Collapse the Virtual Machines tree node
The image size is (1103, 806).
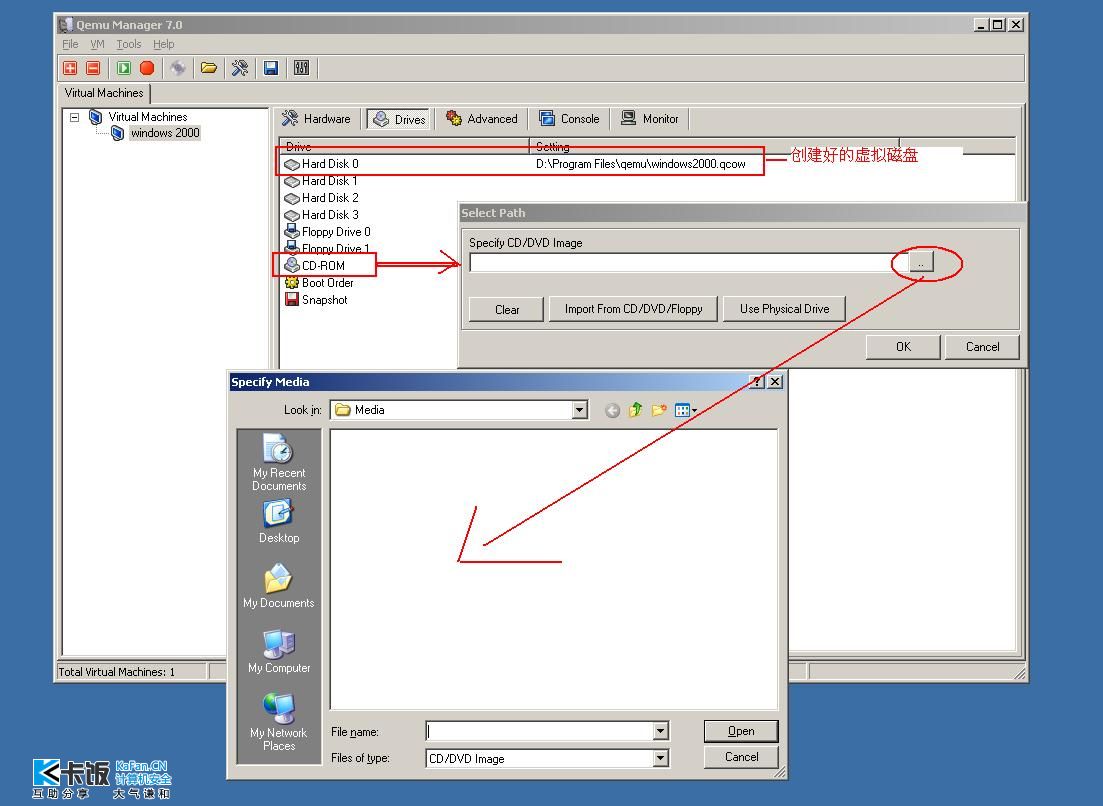75,117
